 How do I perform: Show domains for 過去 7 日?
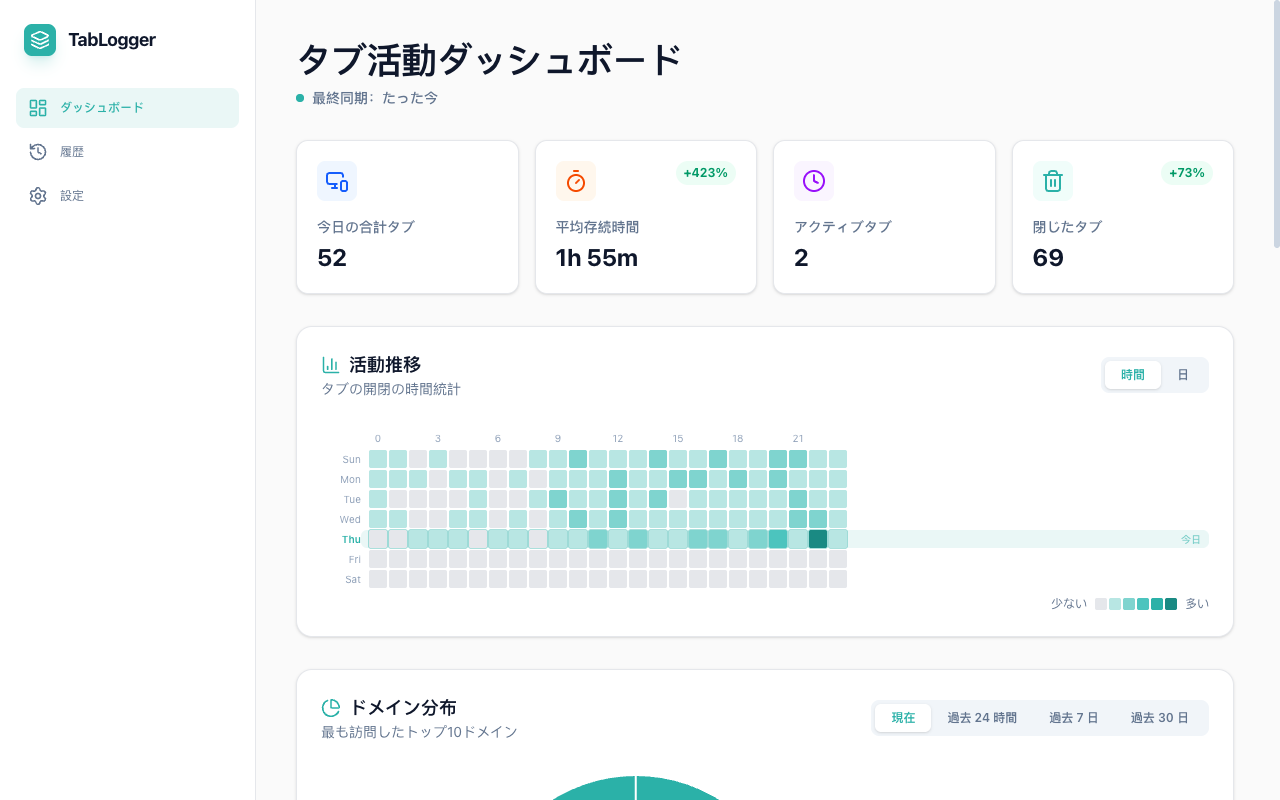click(x=1073, y=718)
